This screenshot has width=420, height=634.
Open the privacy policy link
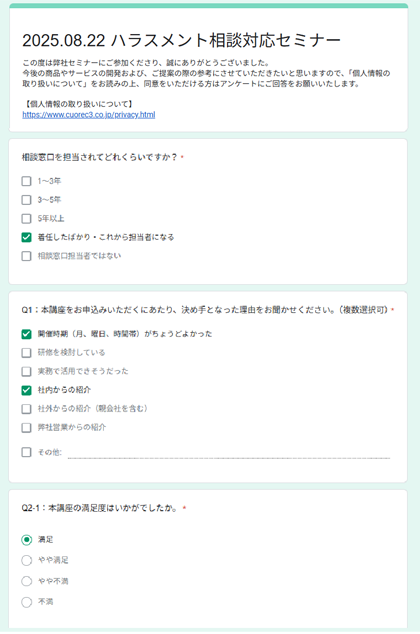point(89,115)
